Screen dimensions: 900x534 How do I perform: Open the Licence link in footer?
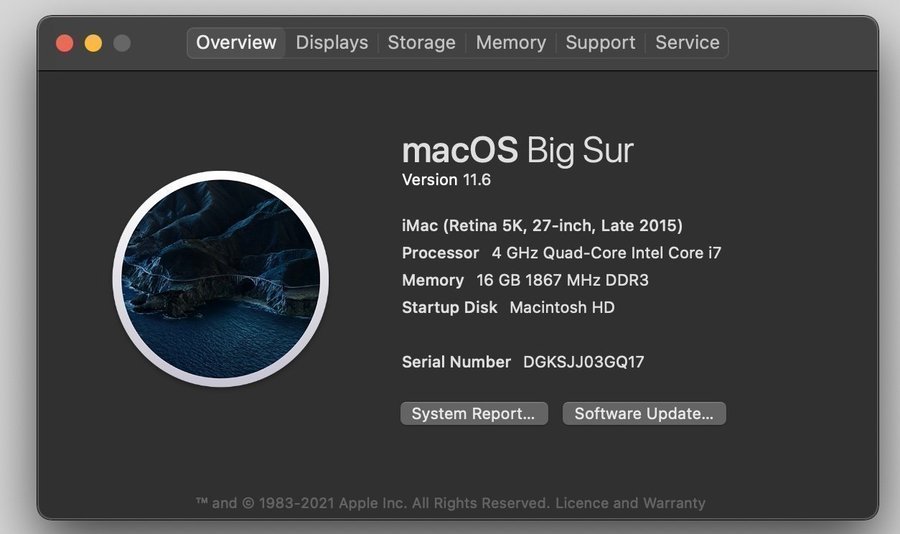click(x=581, y=503)
